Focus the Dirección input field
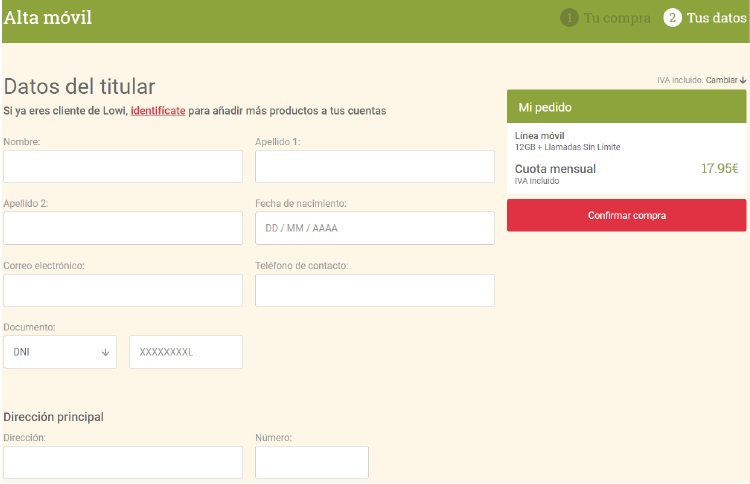750x484 pixels. click(x=123, y=462)
